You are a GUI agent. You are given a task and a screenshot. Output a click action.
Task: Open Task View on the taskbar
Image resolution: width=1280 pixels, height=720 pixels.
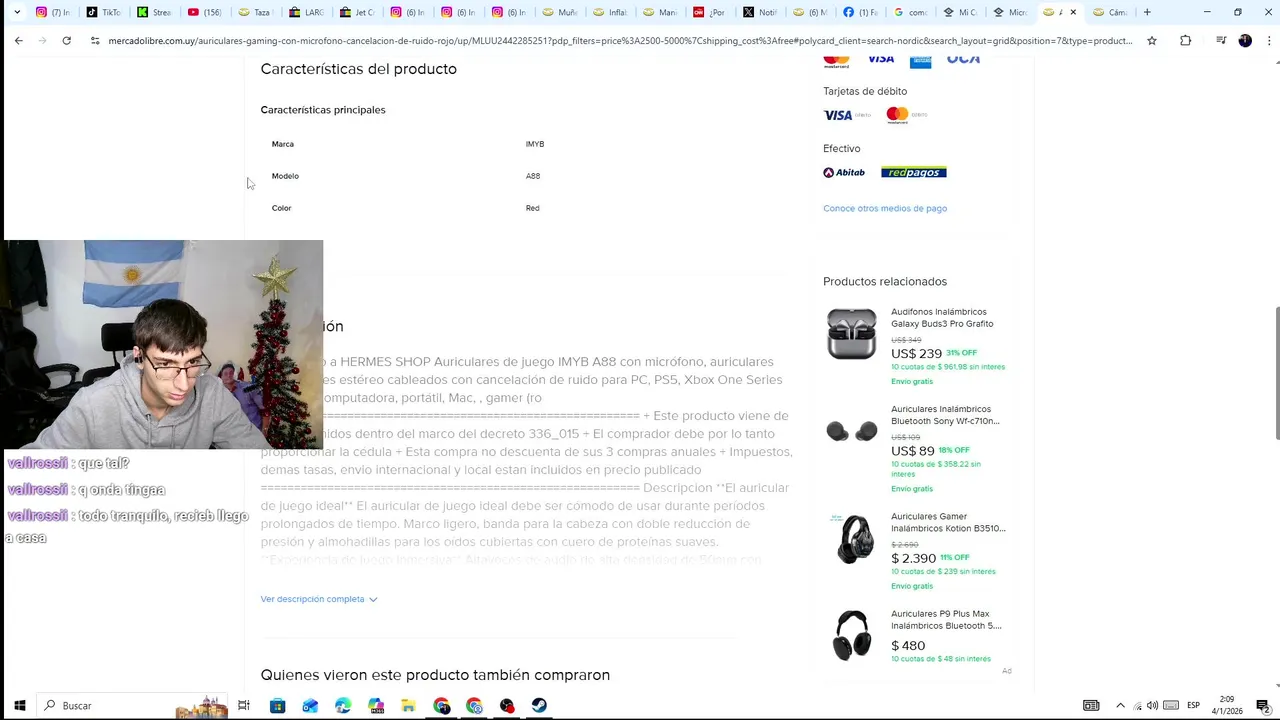[243, 705]
